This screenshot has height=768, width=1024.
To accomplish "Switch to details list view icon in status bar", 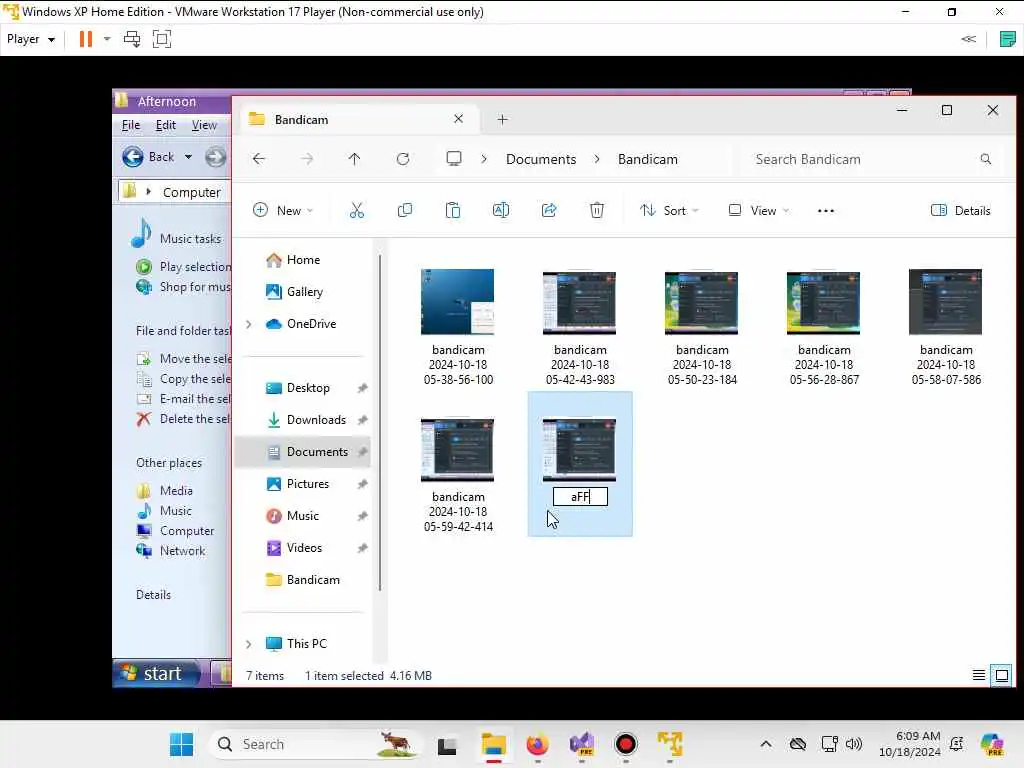I will click(x=978, y=675).
